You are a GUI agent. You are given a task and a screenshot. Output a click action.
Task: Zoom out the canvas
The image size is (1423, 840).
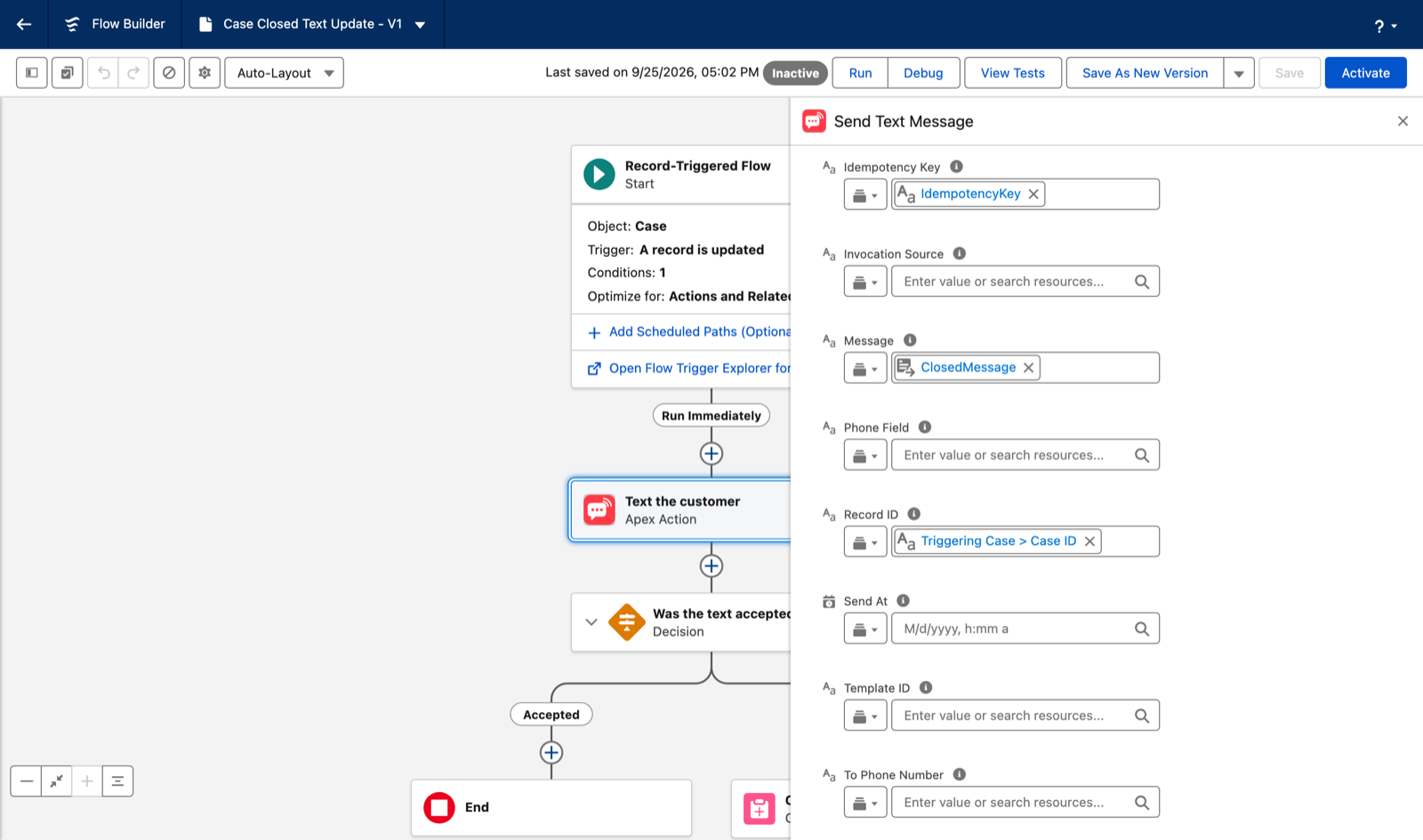(x=27, y=781)
